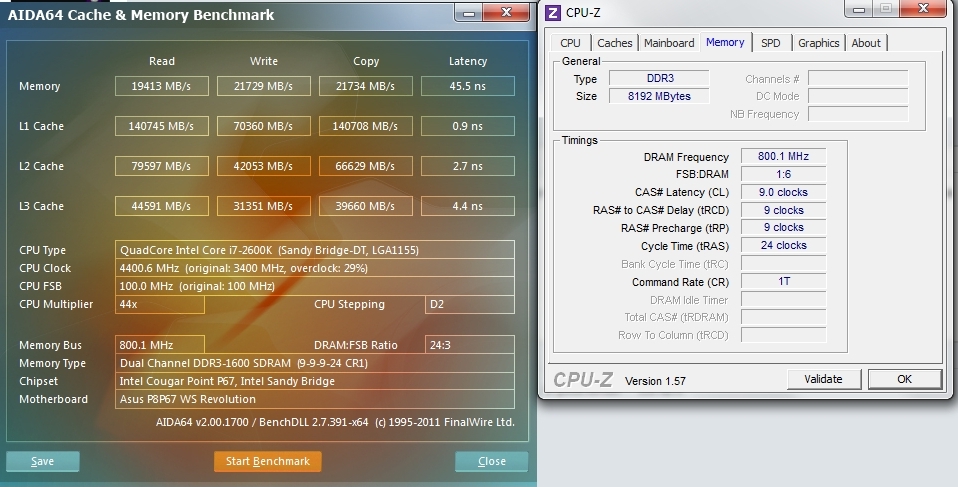Click the Close button in AIDA64
The height and width of the screenshot is (487, 958).
click(x=491, y=462)
